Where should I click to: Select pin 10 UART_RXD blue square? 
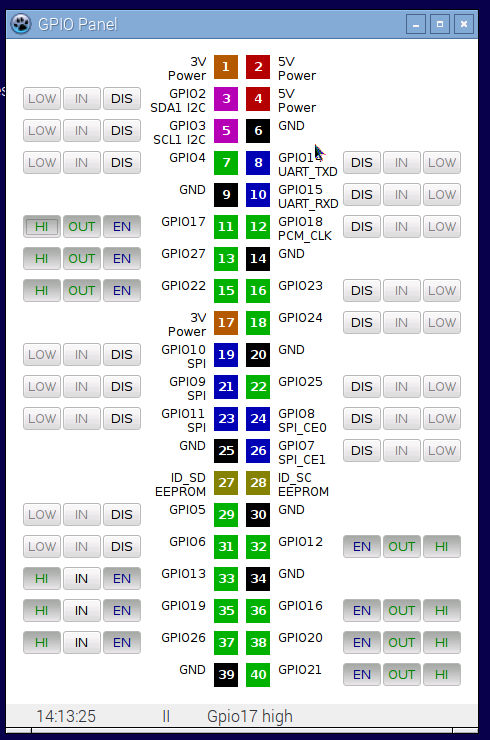click(x=258, y=194)
